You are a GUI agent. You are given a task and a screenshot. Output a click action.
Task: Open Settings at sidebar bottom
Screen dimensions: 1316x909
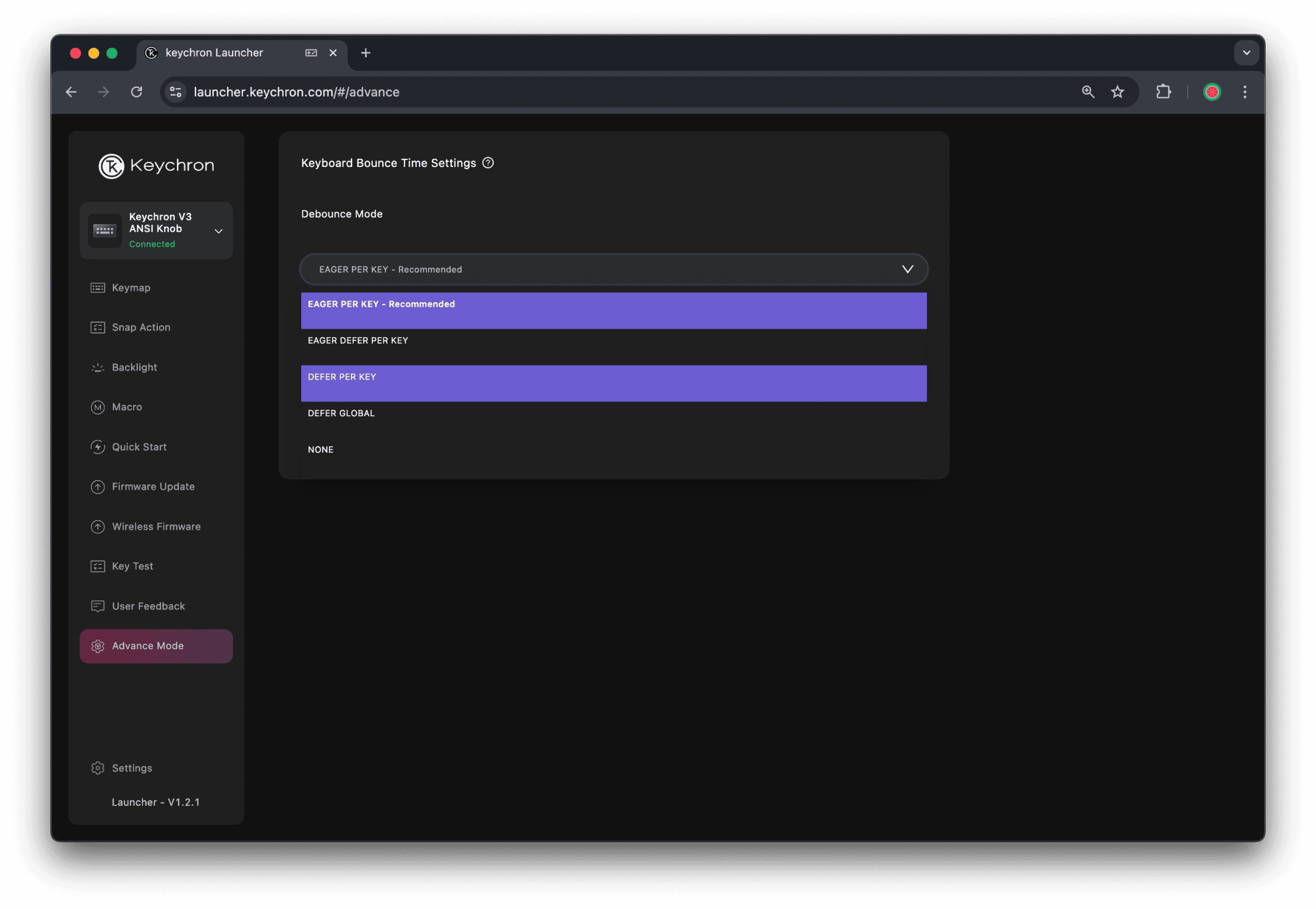[132, 768]
